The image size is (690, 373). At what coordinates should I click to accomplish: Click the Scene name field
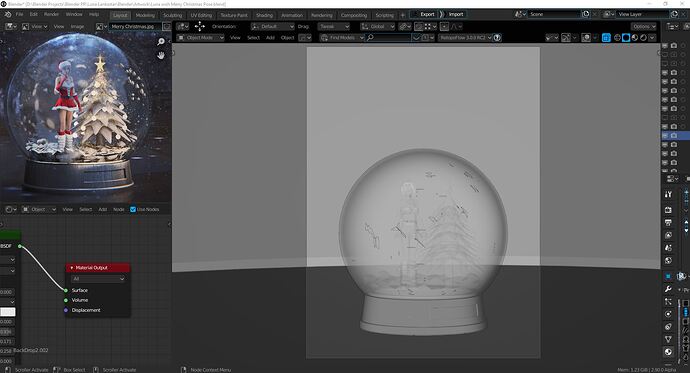(554, 14)
